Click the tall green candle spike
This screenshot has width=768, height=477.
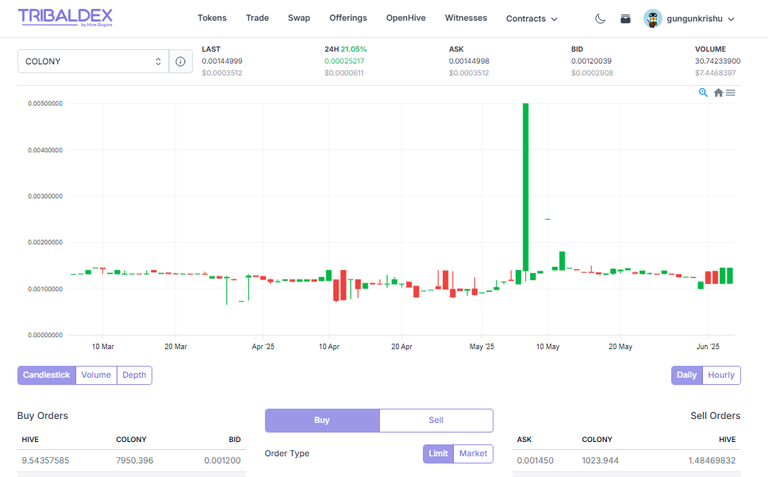click(x=526, y=187)
